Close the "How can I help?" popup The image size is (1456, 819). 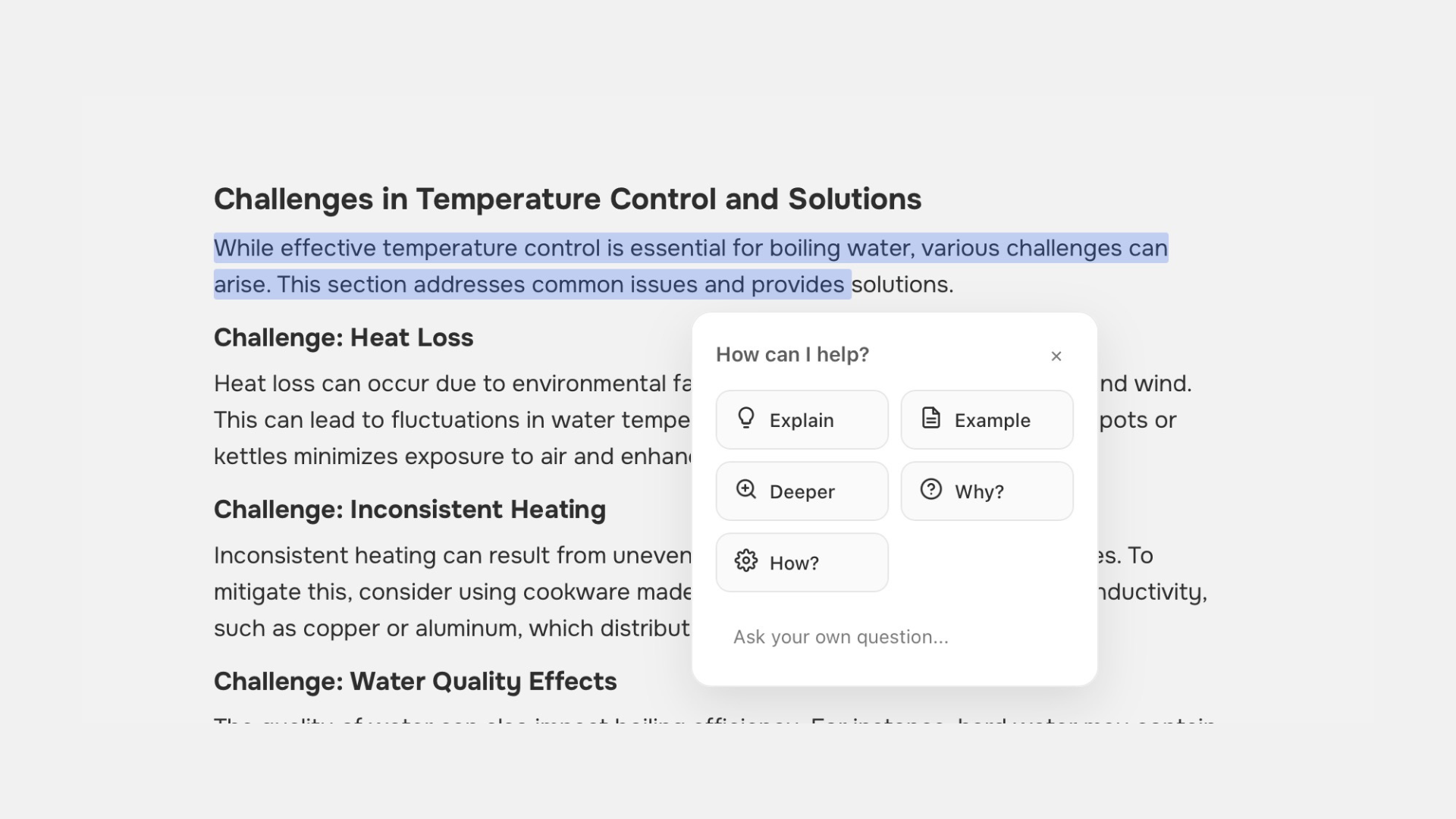click(x=1056, y=356)
